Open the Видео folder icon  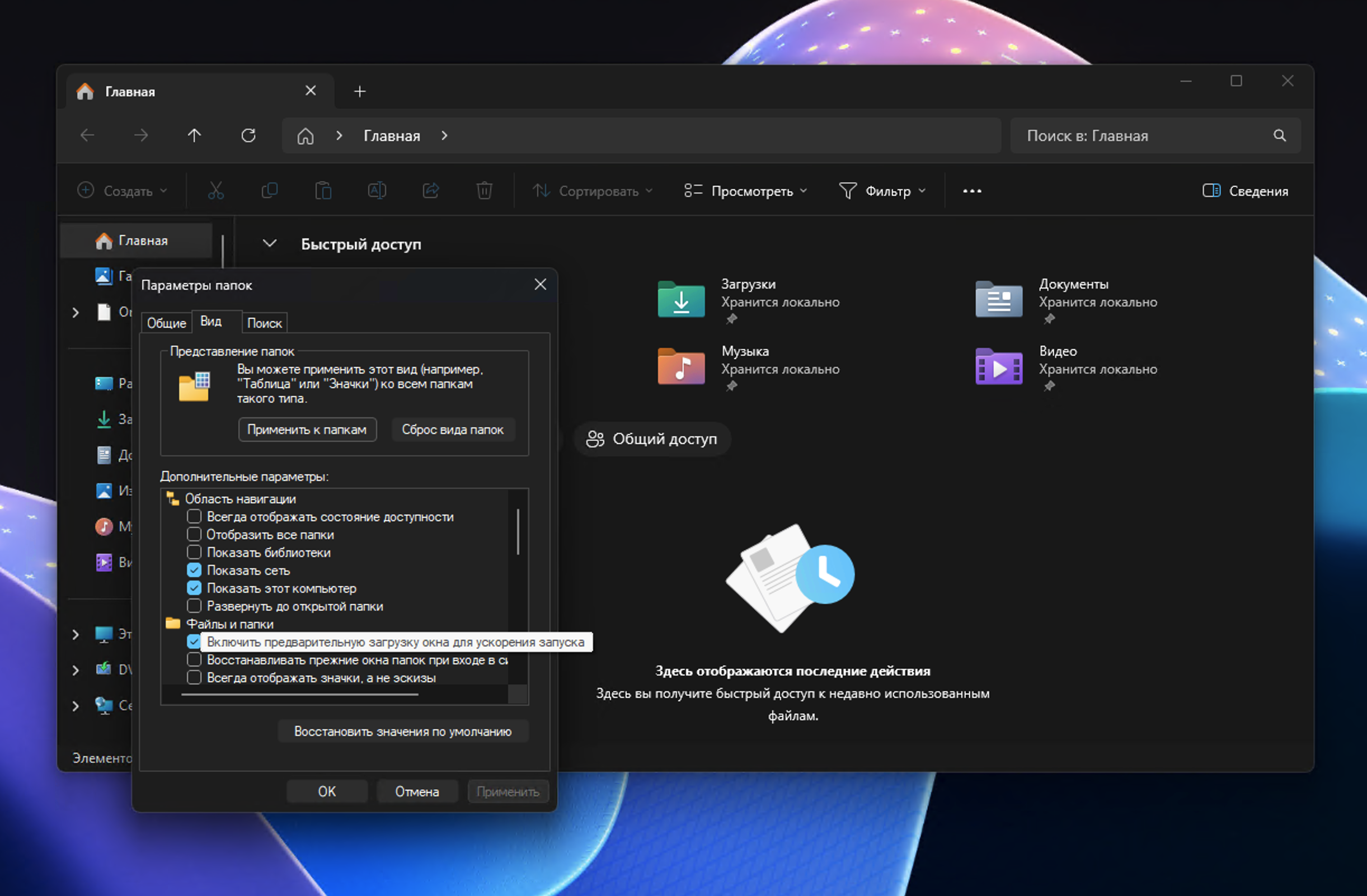click(998, 367)
